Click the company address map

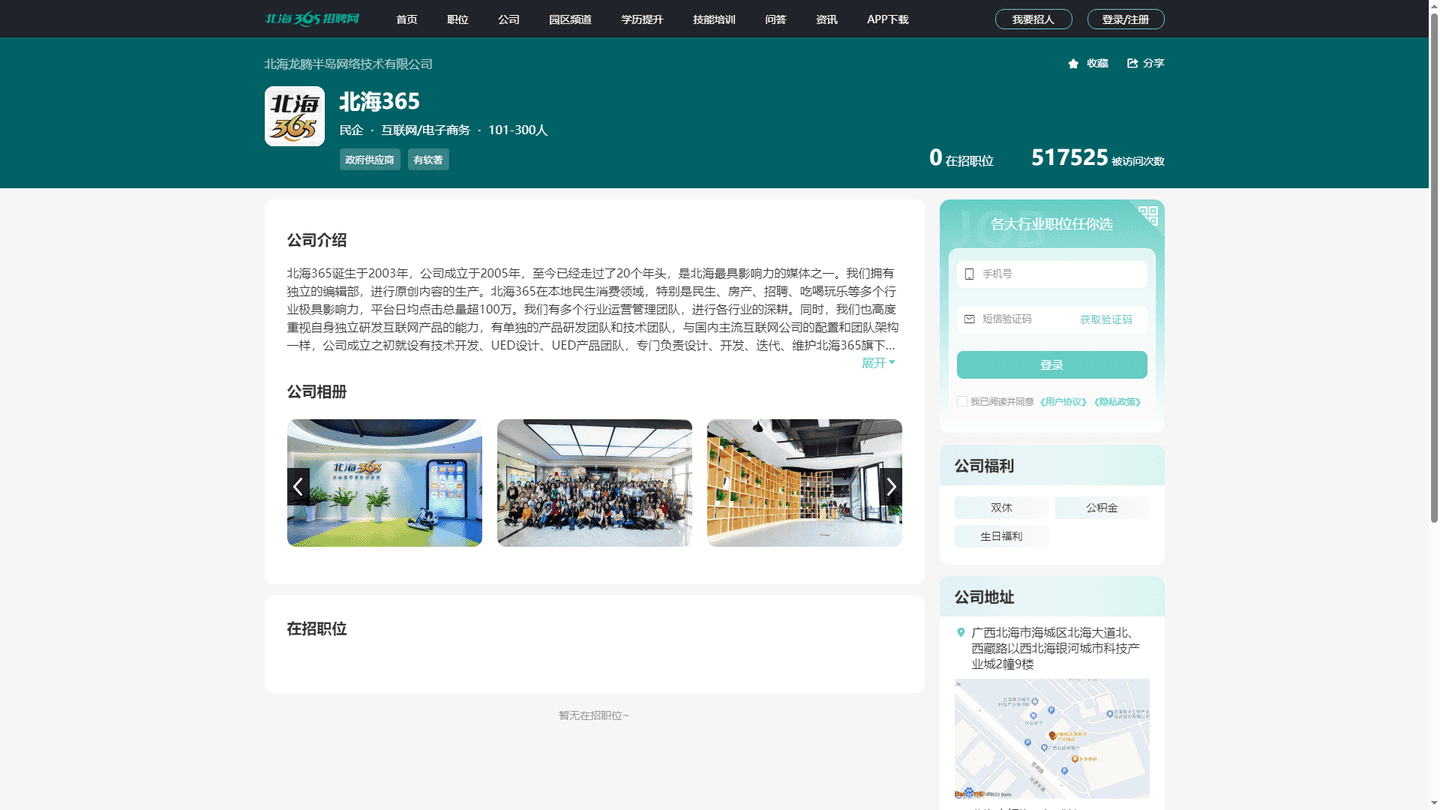[x=1051, y=738]
